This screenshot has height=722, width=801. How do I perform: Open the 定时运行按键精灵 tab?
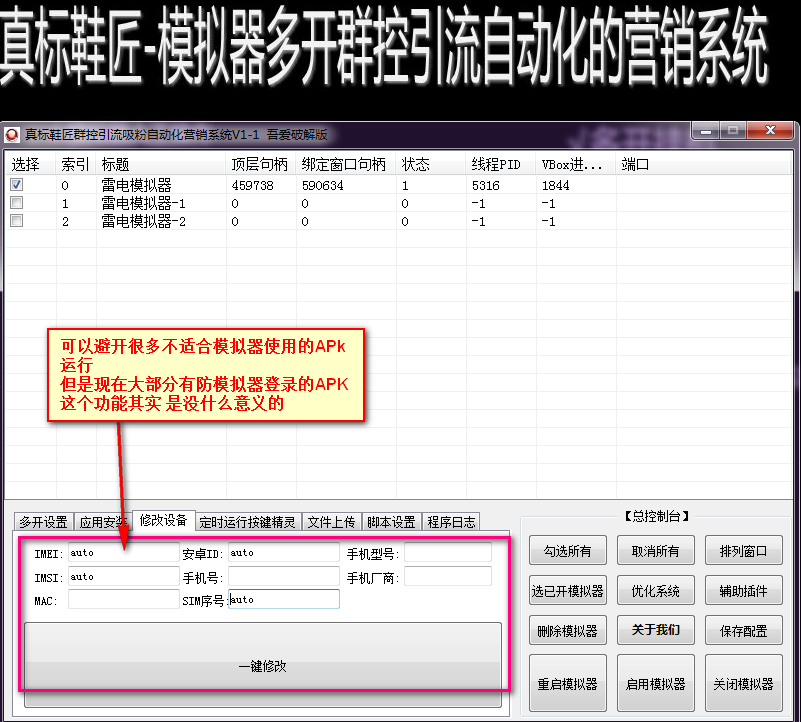[x=247, y=522]
